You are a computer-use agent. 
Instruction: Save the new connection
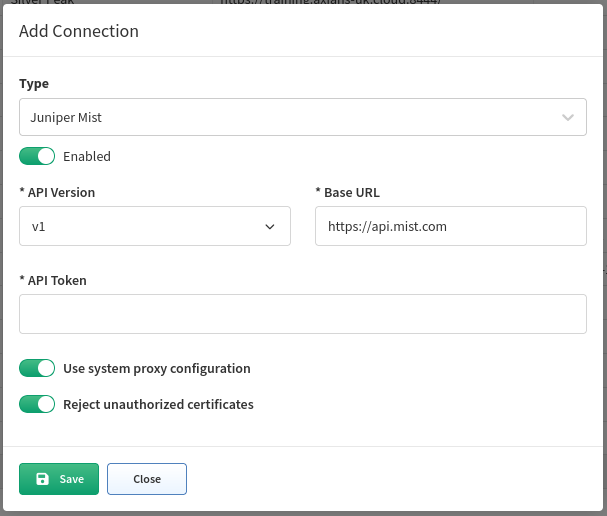click(x=59, y=479)
